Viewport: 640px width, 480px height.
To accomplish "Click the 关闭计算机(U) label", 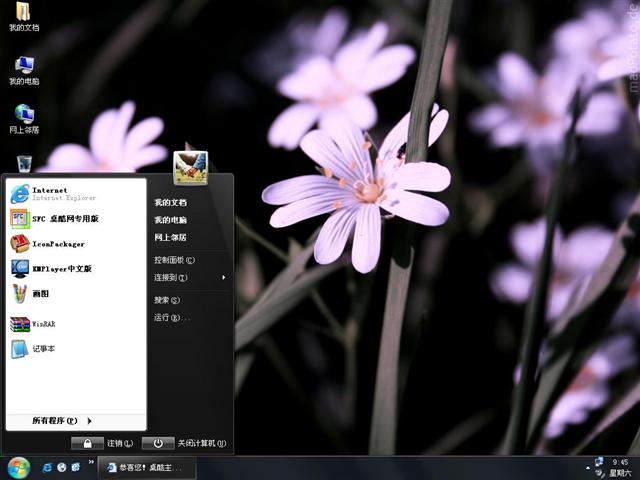I will click(x=202, y=443).
